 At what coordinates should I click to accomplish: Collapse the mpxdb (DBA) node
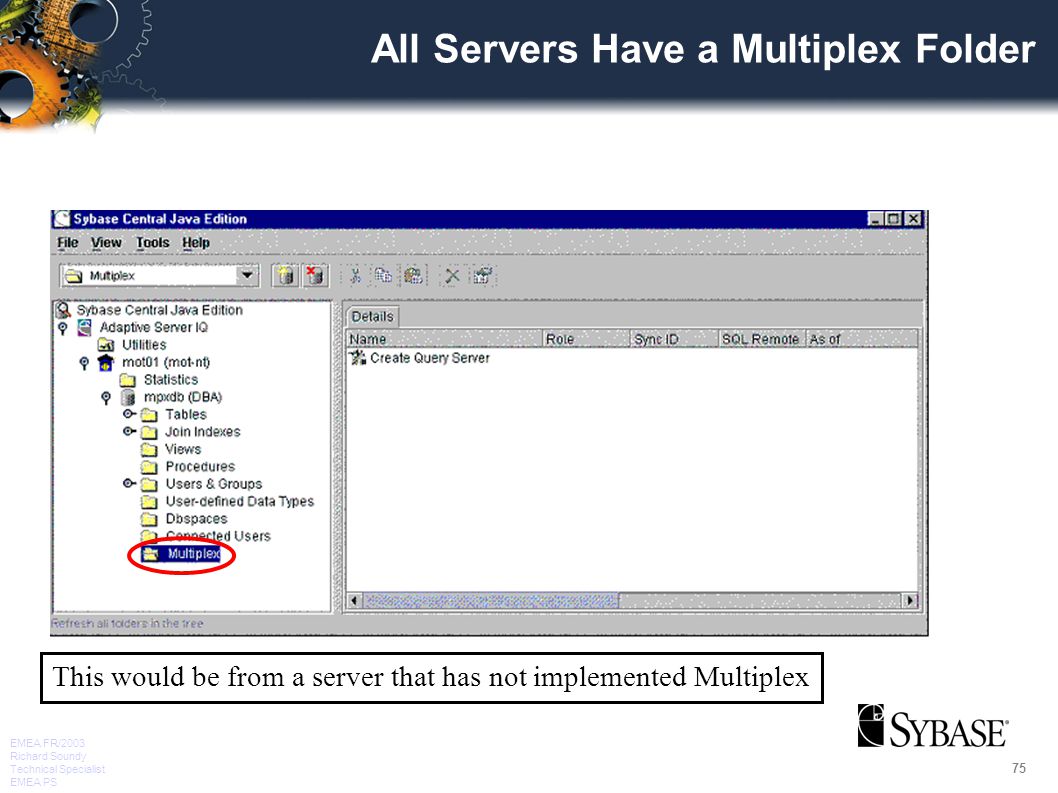pyautogui.click(x=106, y=398)
